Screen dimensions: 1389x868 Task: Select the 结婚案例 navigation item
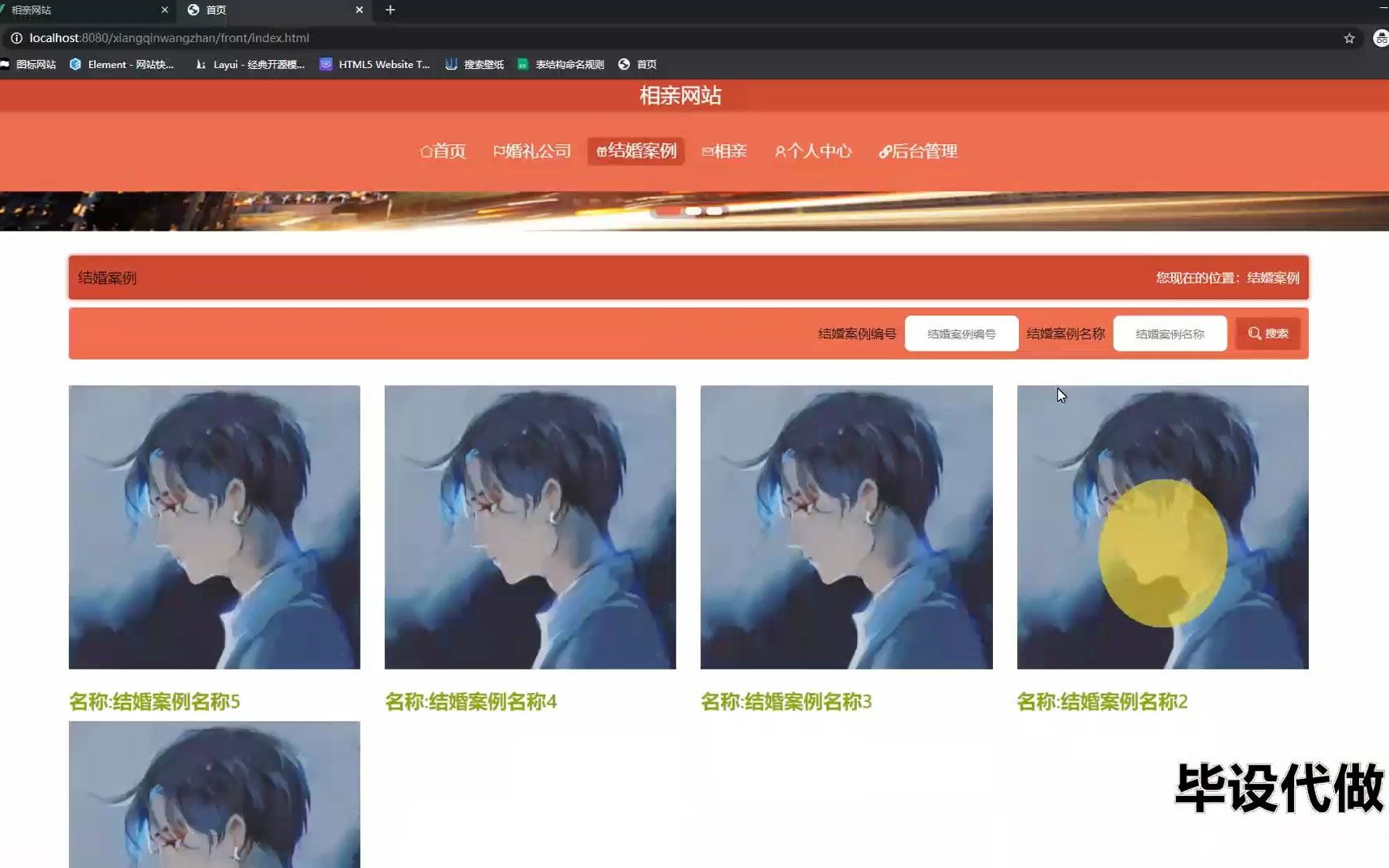pyautogui.click(x=636, y=151)
